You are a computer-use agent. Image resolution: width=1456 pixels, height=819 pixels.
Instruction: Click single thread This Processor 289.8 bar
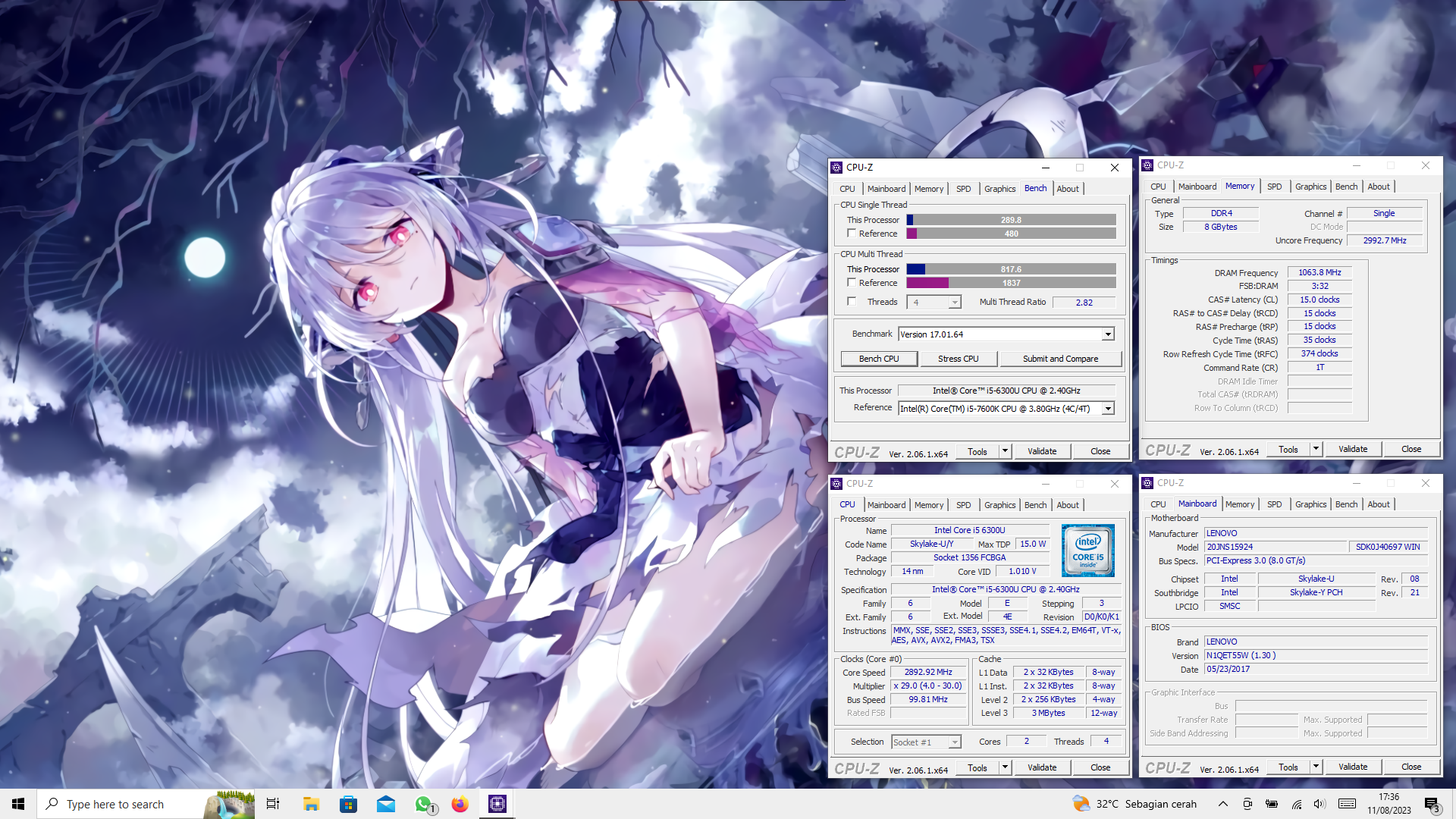coord(1011,220)
